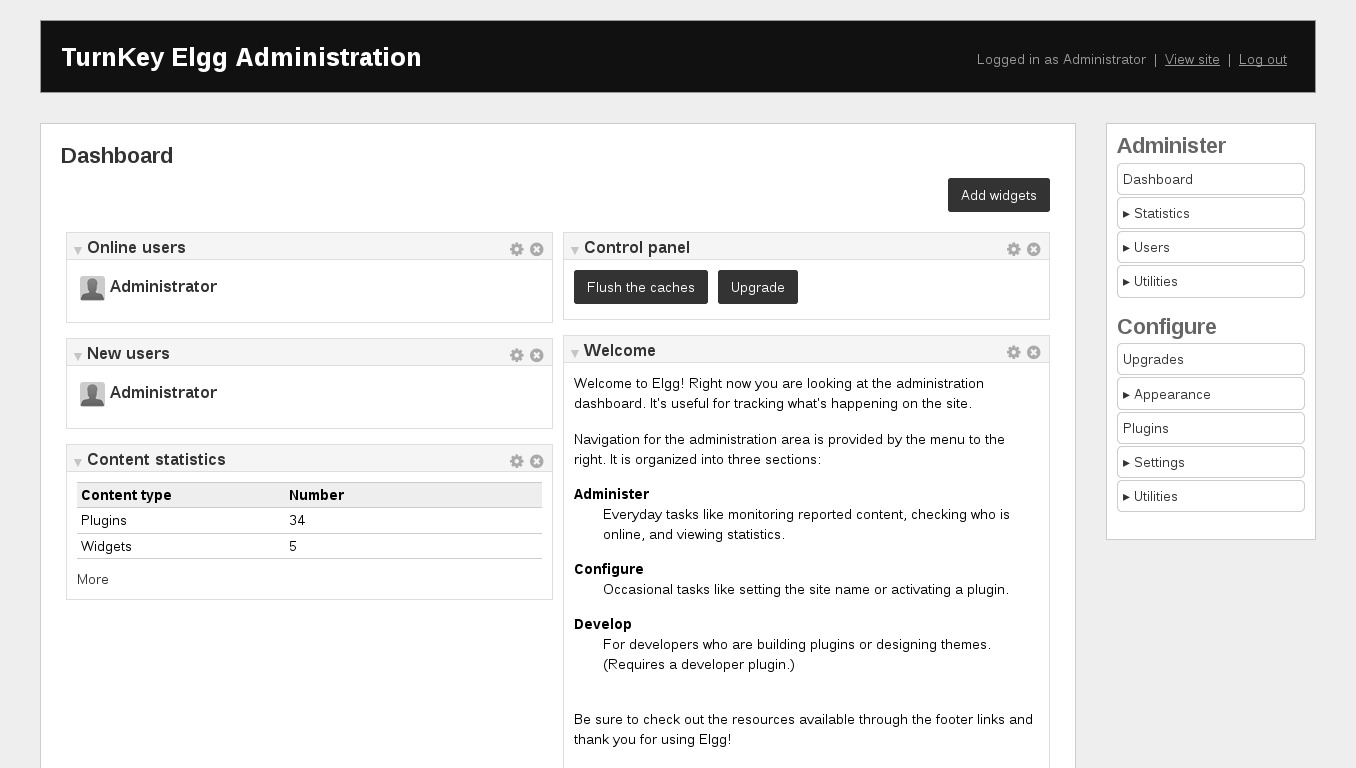Follow the Log out link
The image size is (1356, 768).
[1262, 60]
